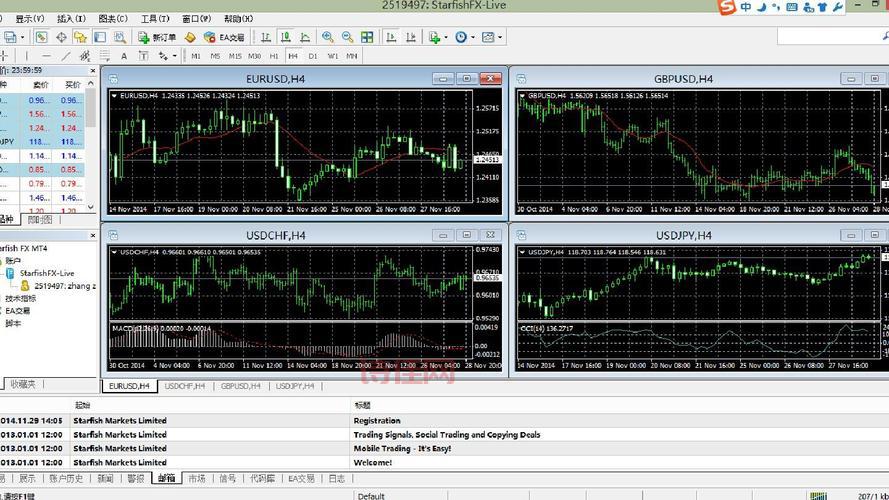Switch to the 账户历史 terminal tab

66,478
